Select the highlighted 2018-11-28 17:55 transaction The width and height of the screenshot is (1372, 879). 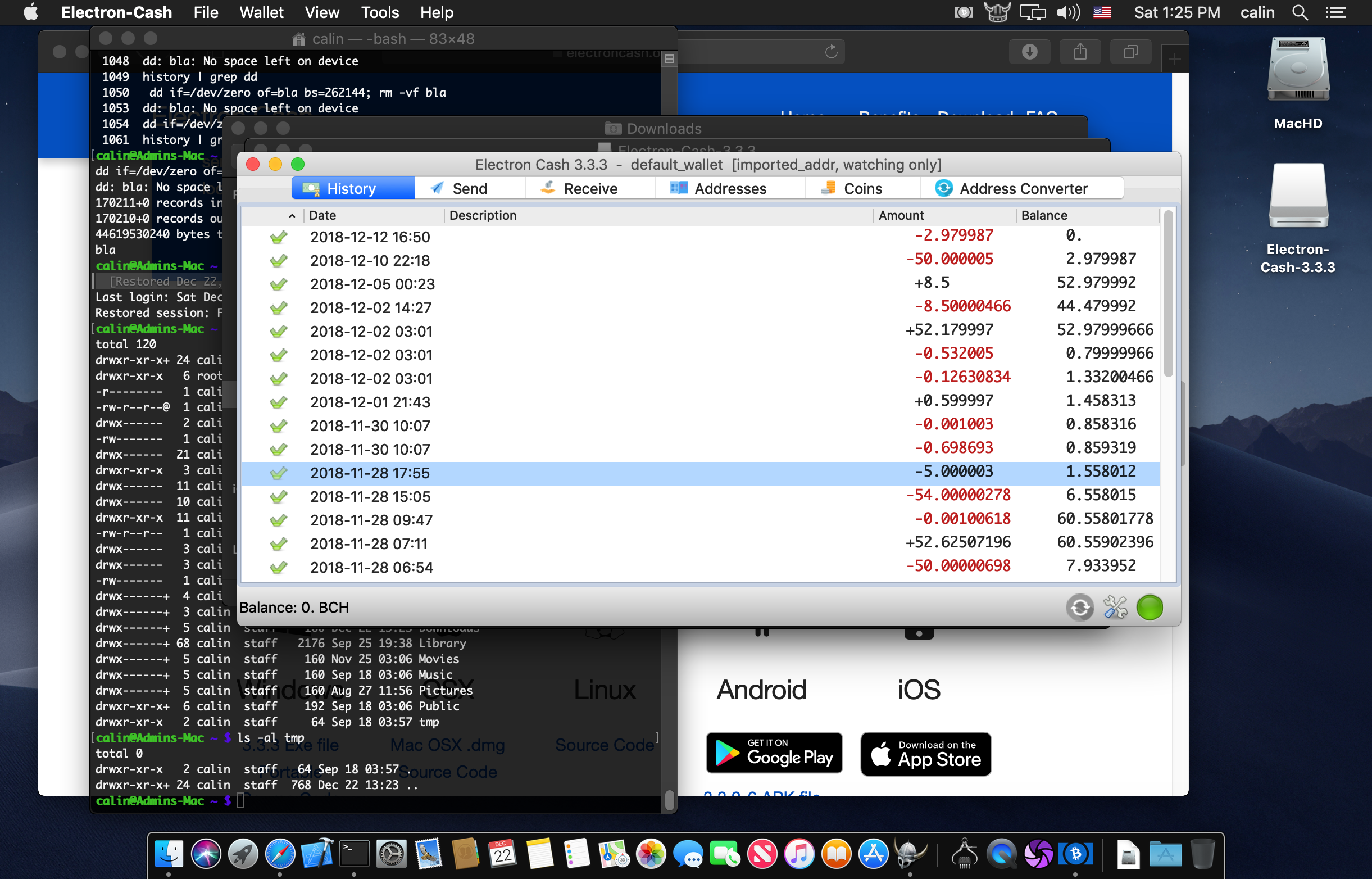pyautogui.click(x=700, y=473)
